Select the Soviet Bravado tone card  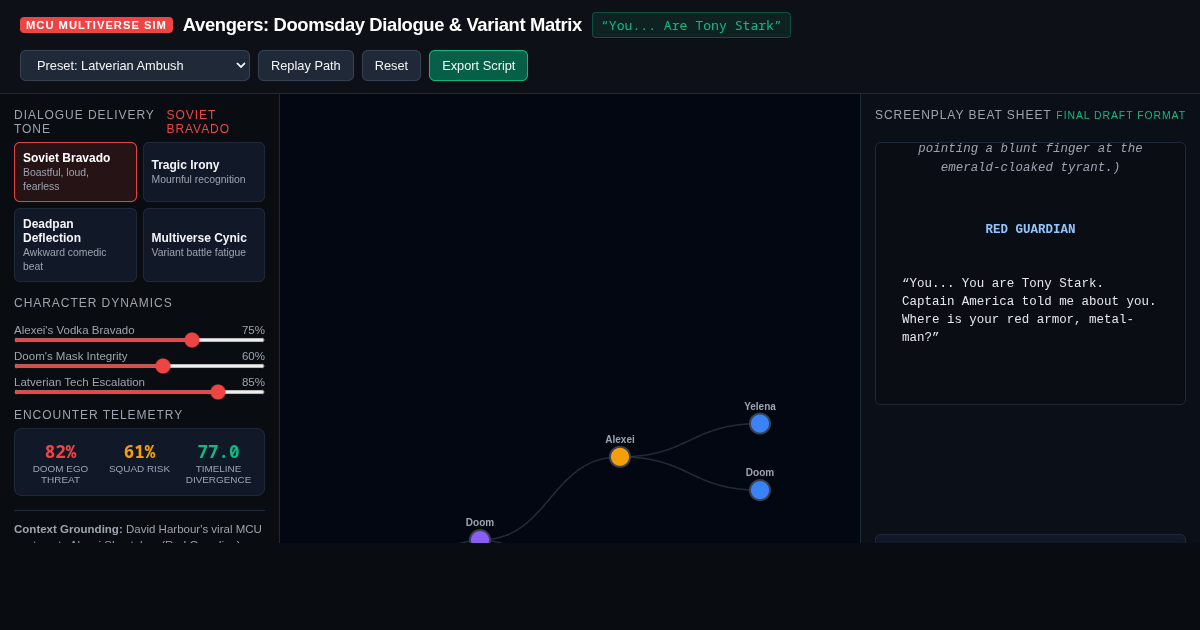pos(75,172)
